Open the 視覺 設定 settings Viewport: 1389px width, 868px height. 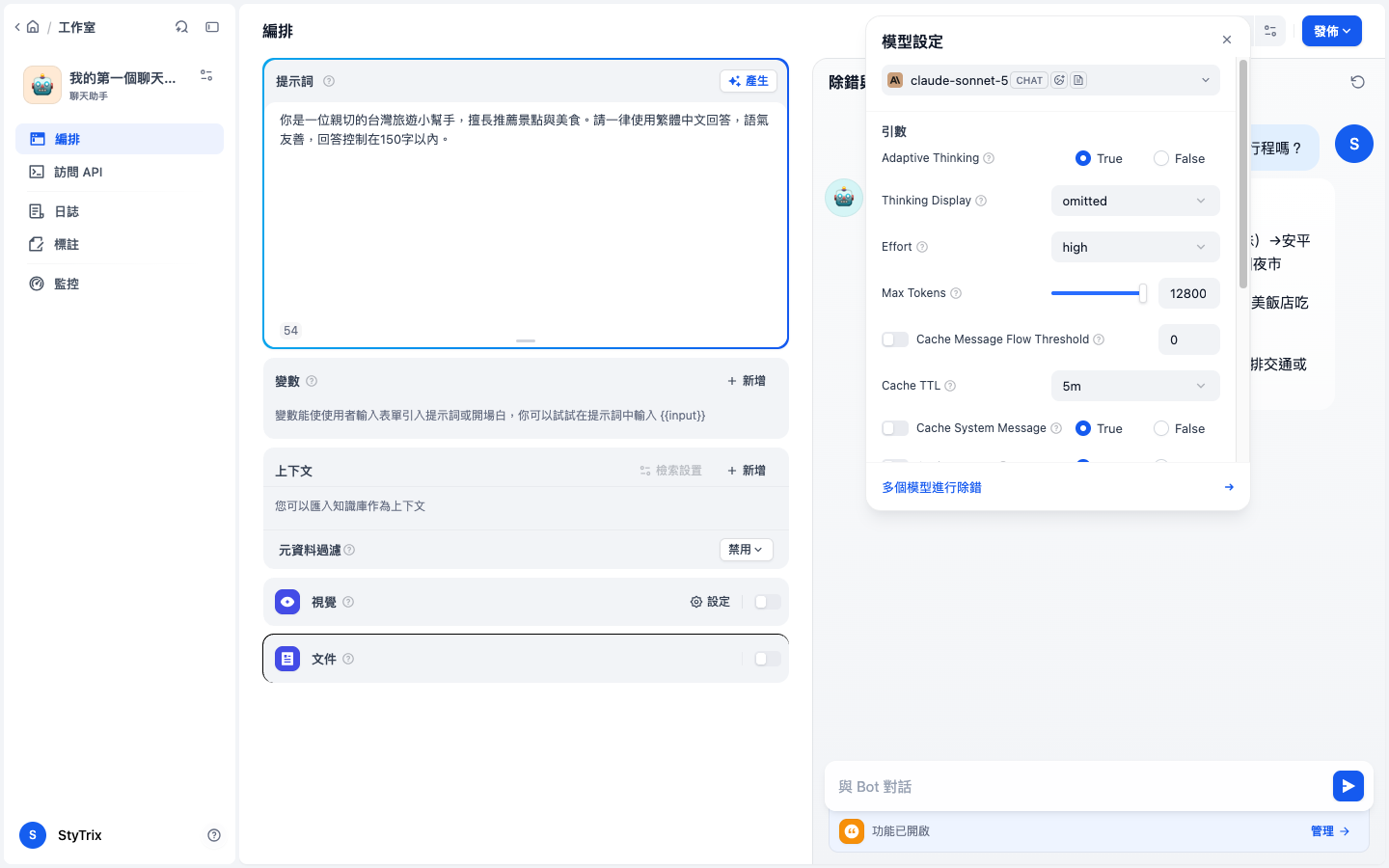(x=710, y=602)
